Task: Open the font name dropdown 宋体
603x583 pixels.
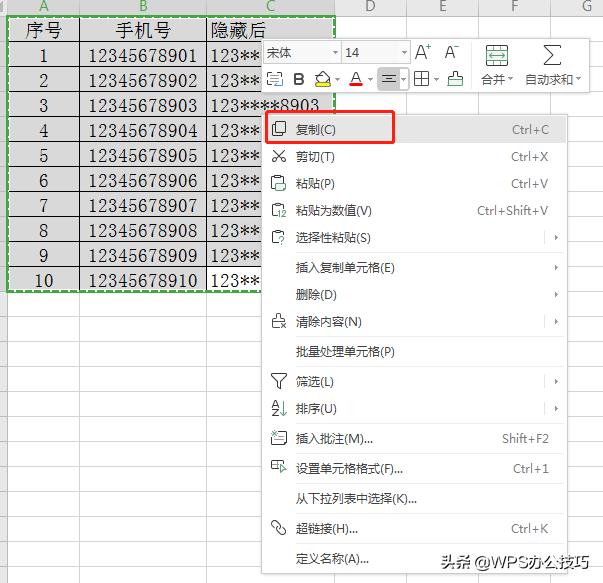Action: point(302,52)
